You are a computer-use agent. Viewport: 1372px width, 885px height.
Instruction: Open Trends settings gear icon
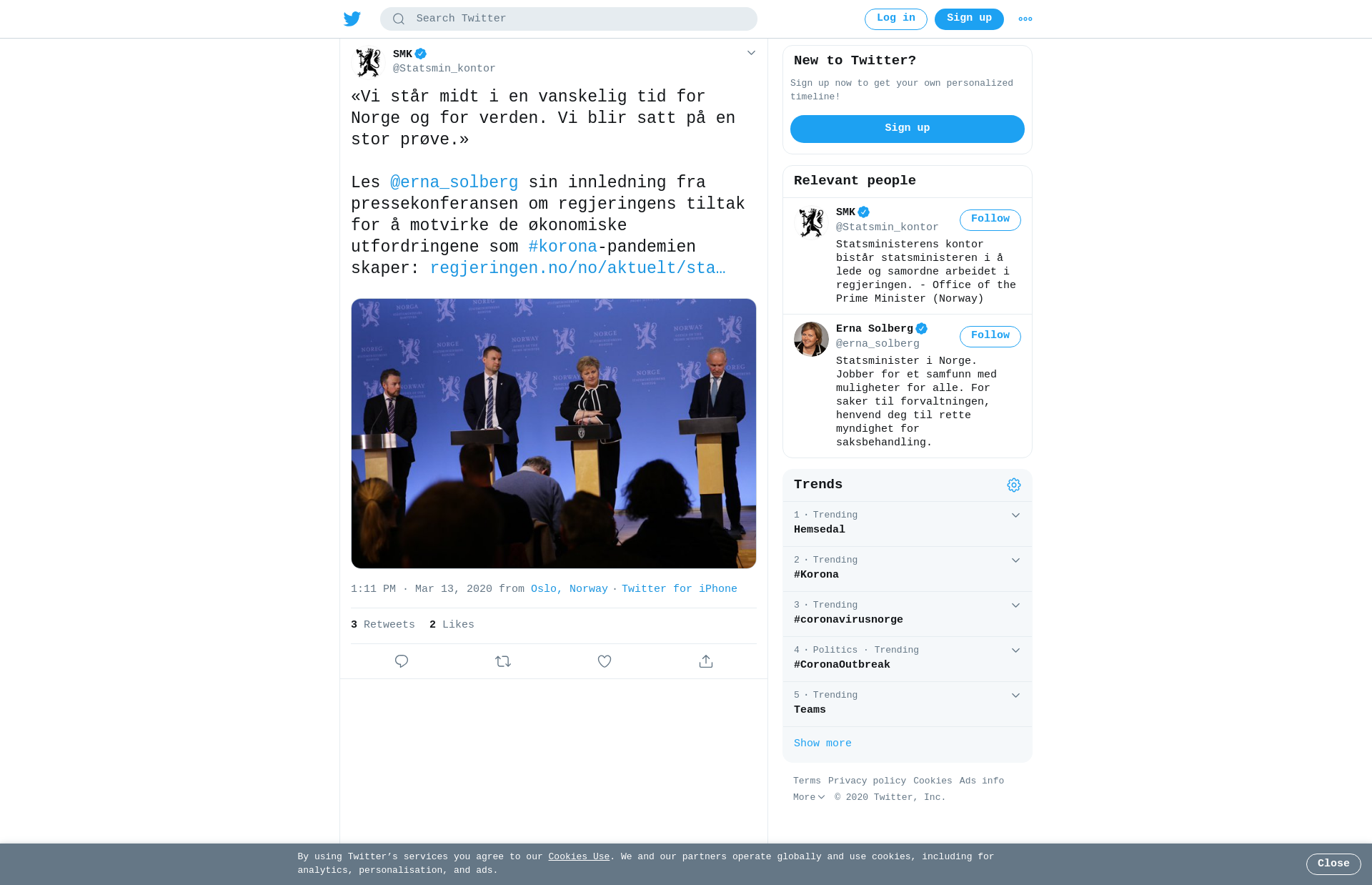1014,485
